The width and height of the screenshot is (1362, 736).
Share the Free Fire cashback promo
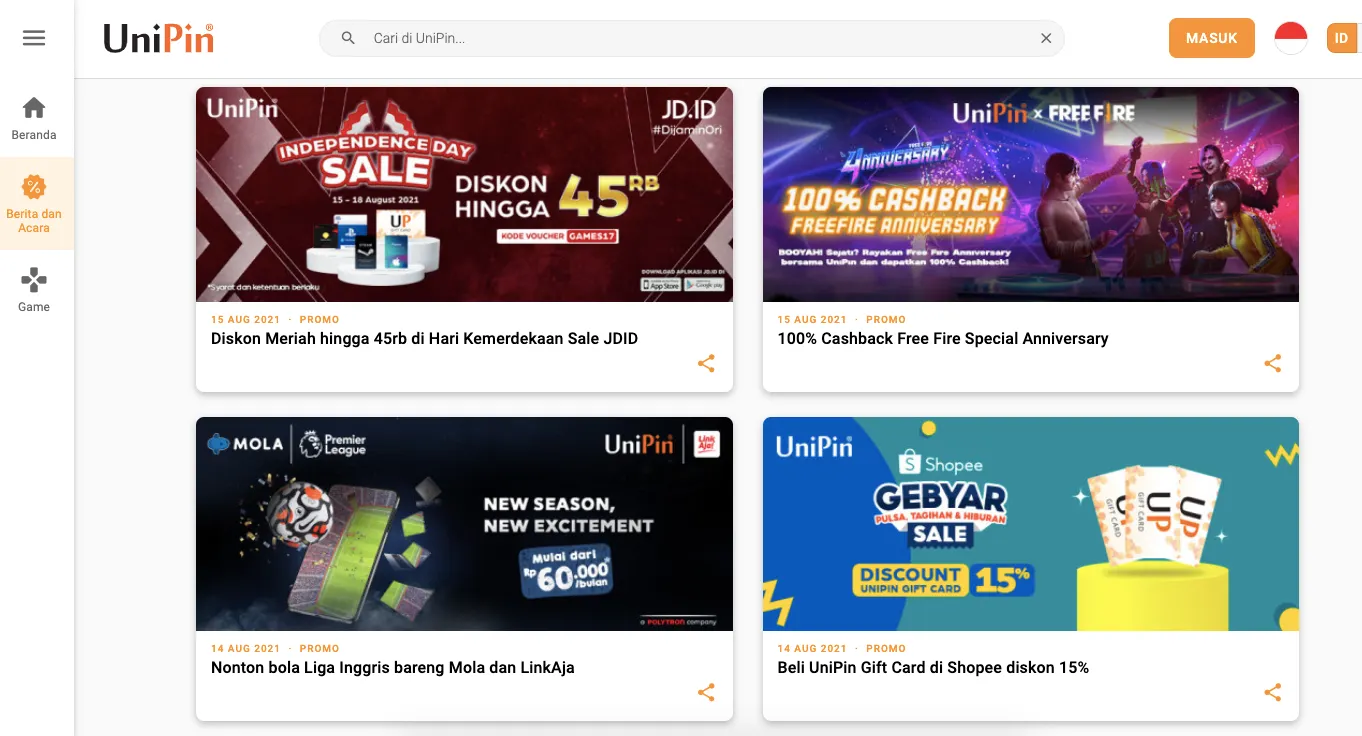point(1272,363)
